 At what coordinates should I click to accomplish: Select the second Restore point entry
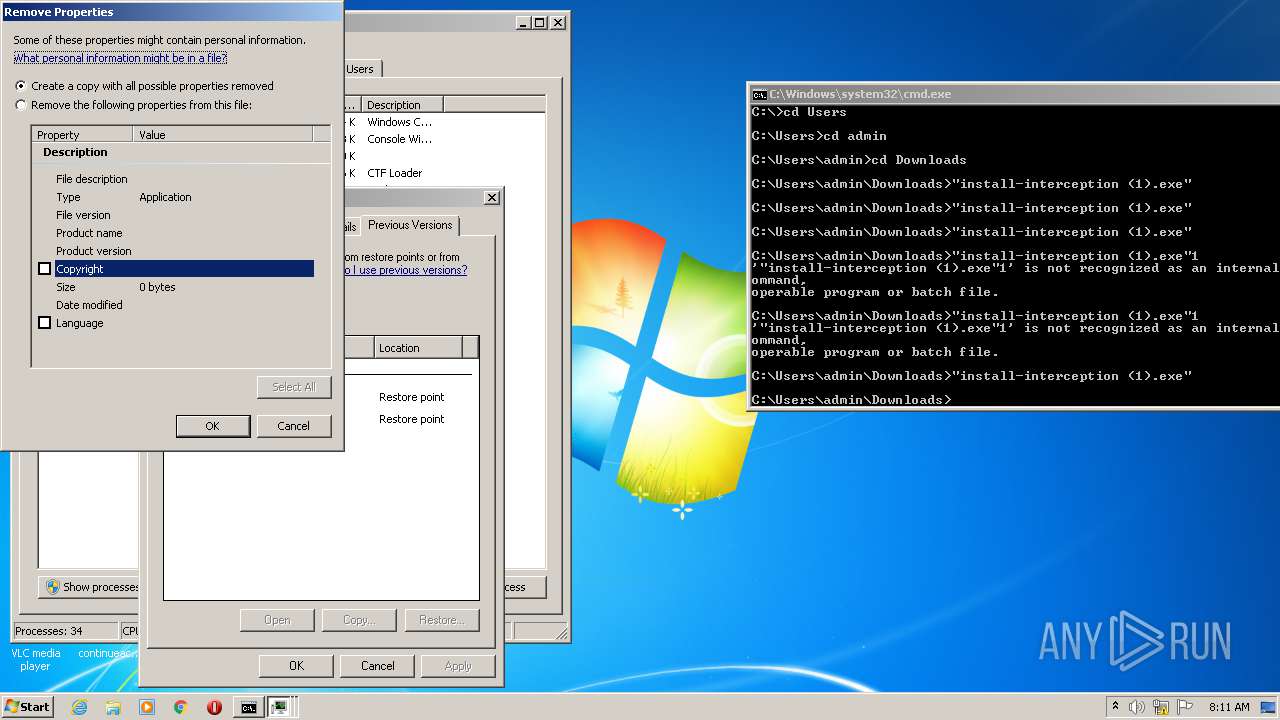pyautogui.click(x=411, y=419)
